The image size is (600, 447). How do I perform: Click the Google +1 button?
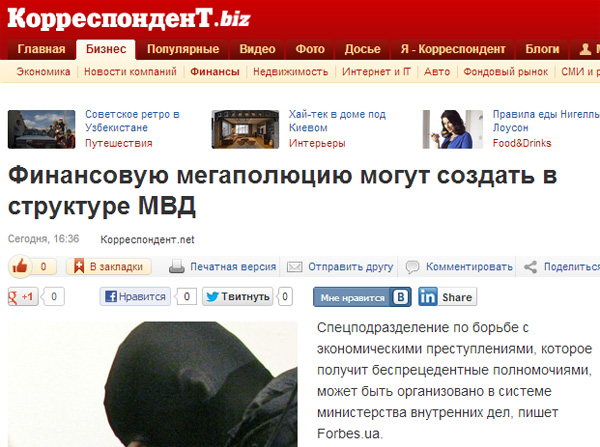23,297
